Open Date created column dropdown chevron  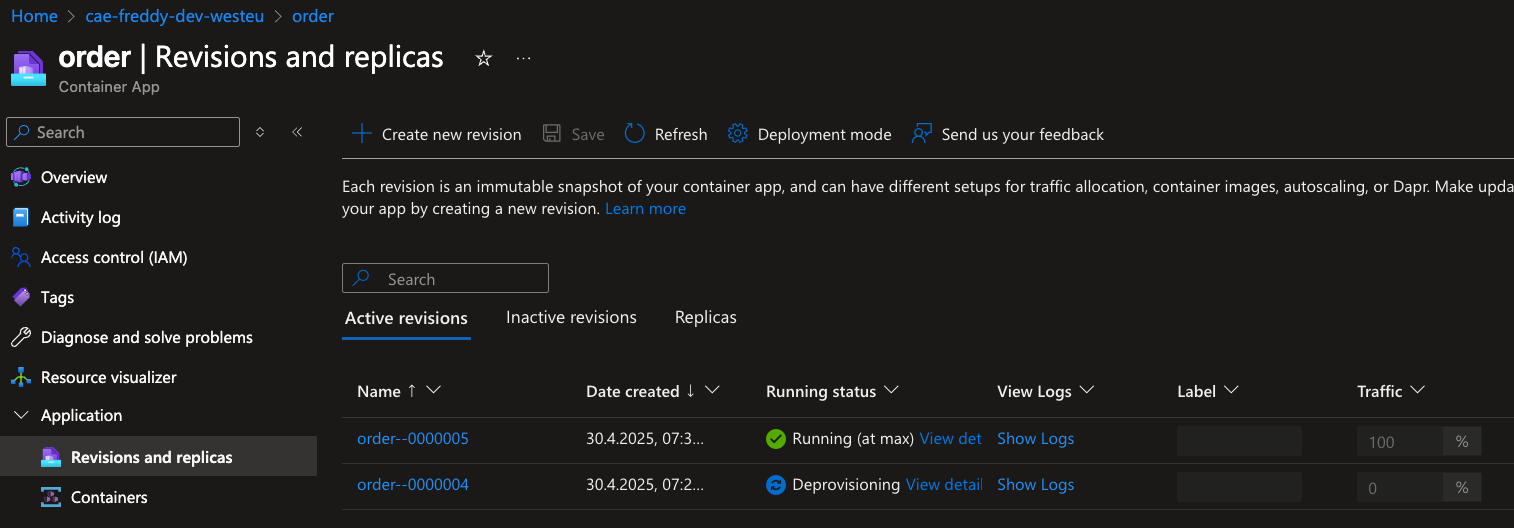pyautogui.click(x=712, y=391)
